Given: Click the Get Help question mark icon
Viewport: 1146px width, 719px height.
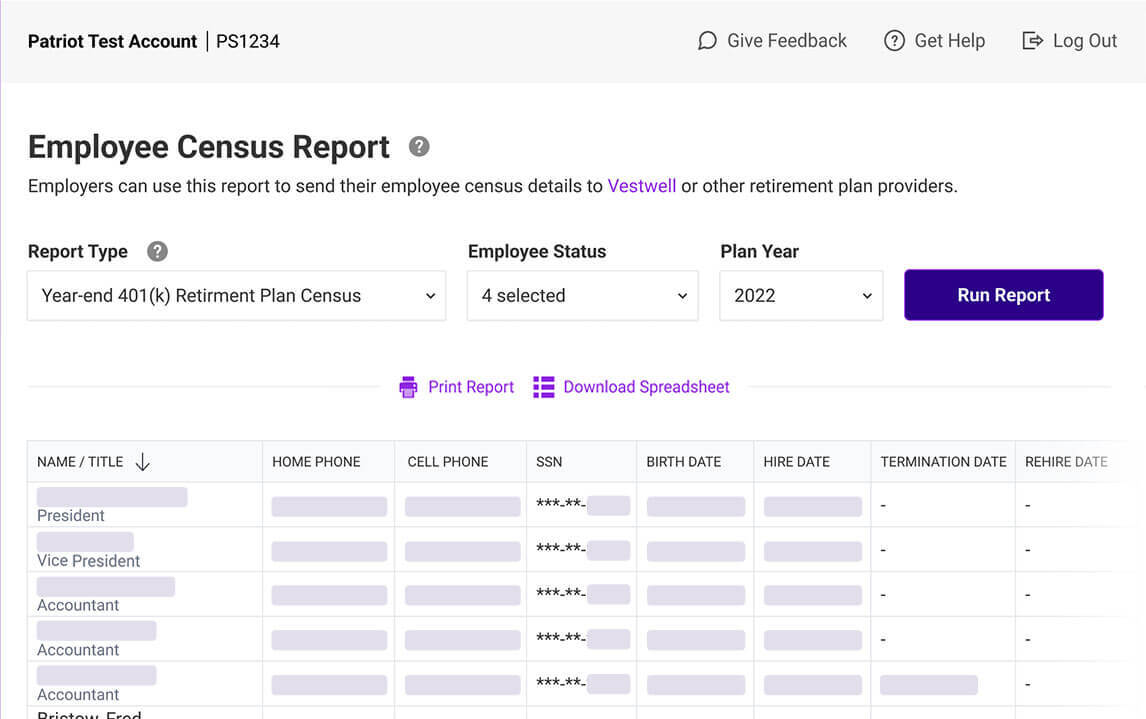Looking at the screenshot, I should point(894,41).
